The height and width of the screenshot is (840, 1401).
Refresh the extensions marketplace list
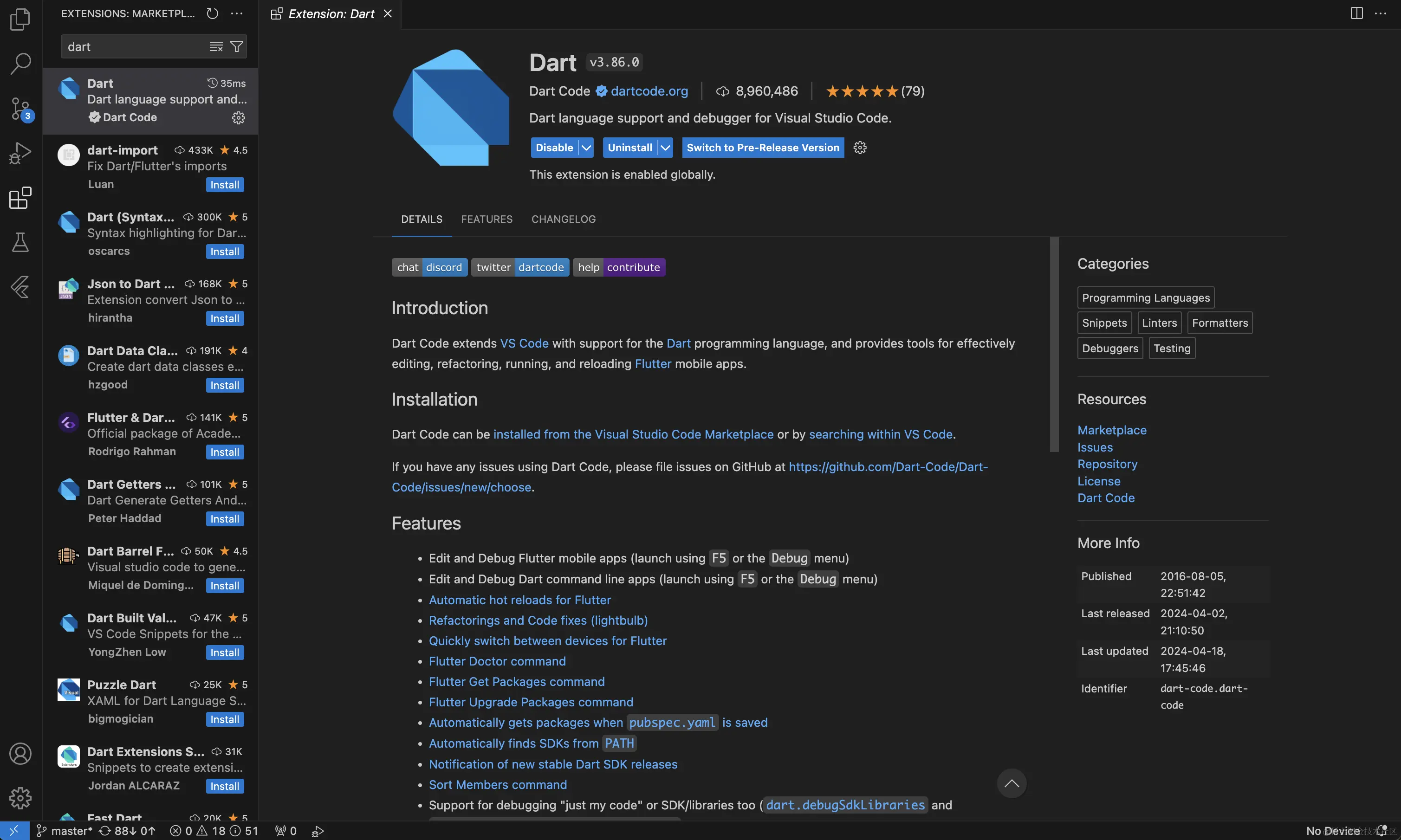[x=212, y=13]
